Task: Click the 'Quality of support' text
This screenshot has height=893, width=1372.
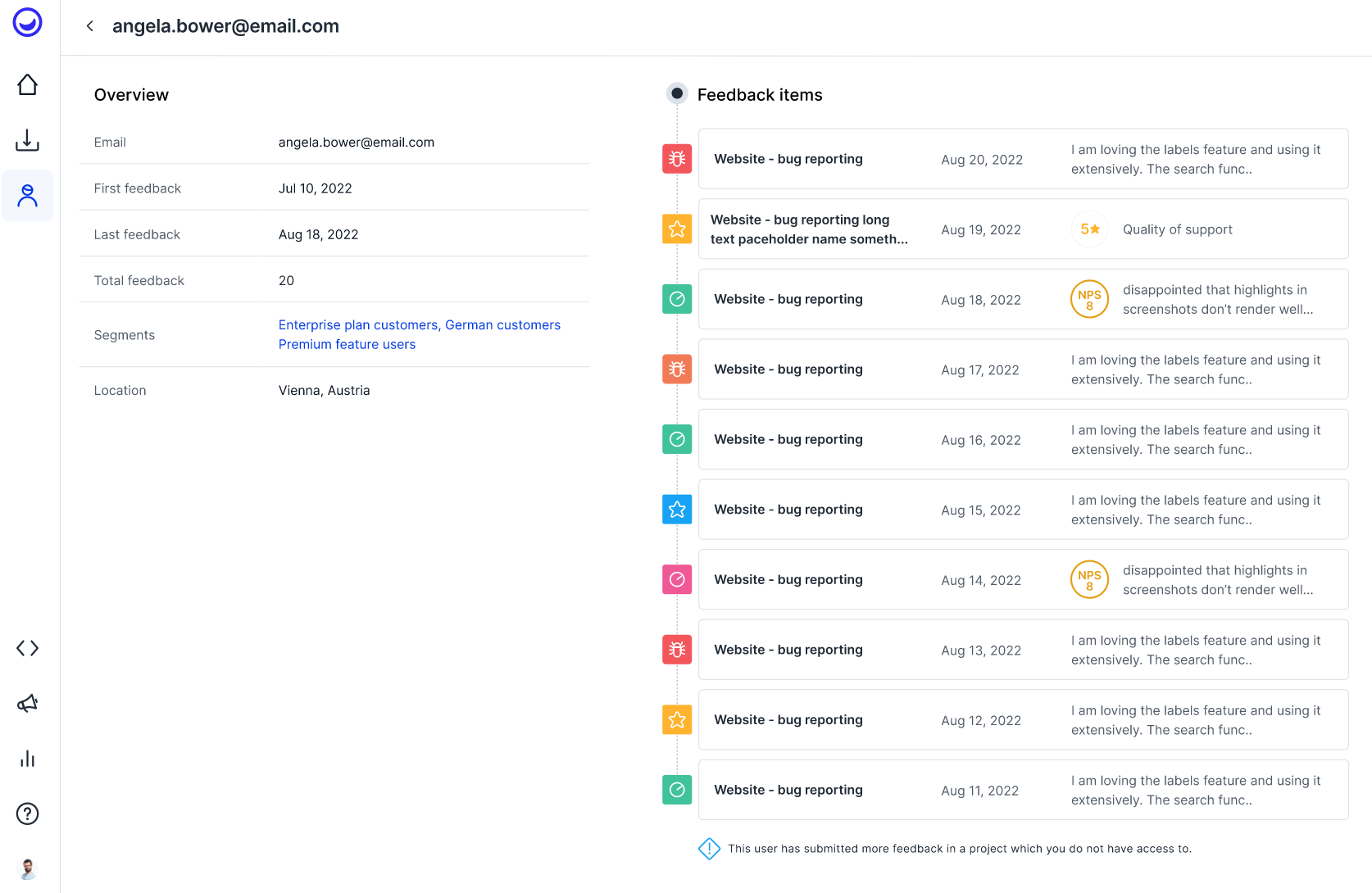Action: (x=1178, y=229)
